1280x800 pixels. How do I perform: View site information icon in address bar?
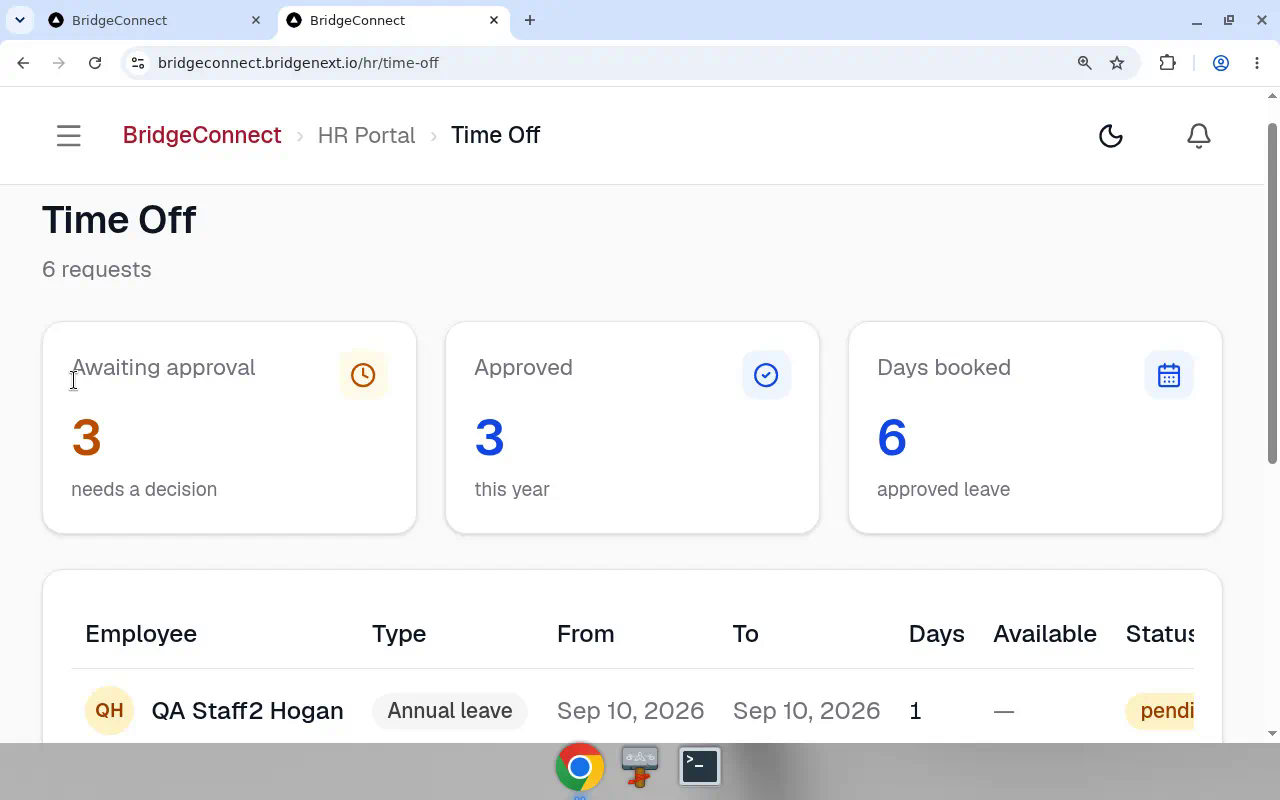pyautogui.click(x=138, y=63)
